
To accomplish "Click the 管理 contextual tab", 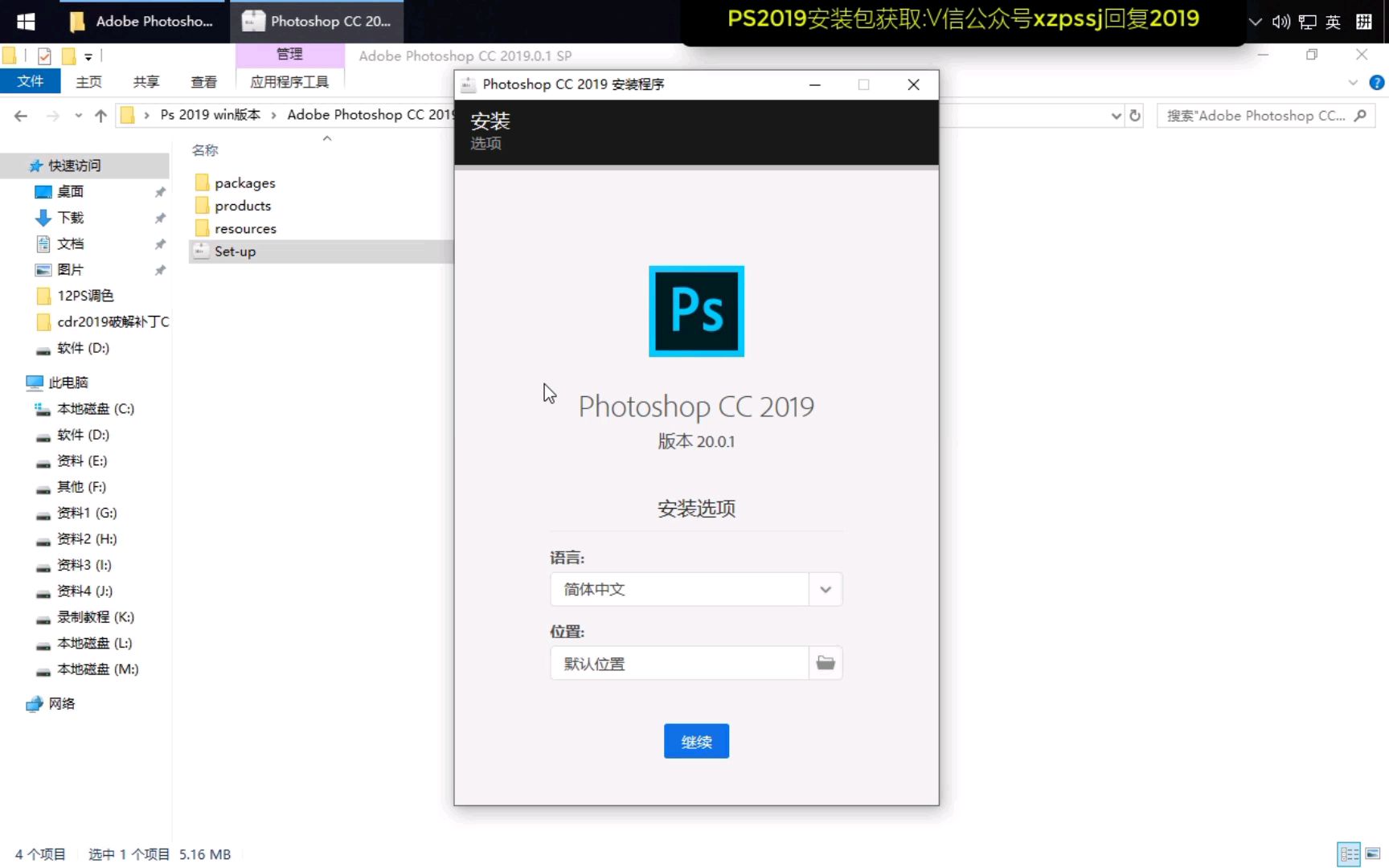I will pos(289,54).
